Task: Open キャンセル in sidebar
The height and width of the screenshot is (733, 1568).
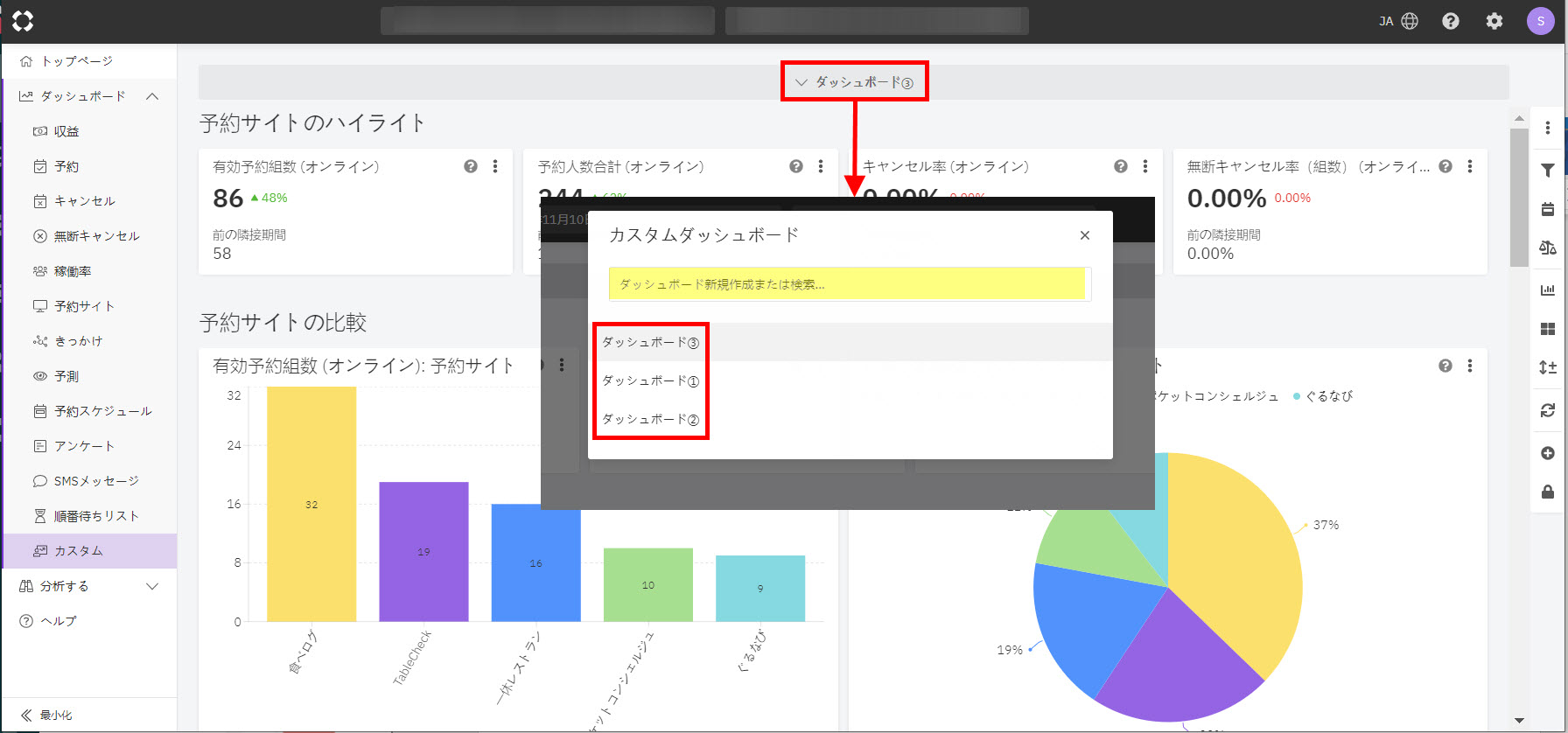Action: coord(89,201)
